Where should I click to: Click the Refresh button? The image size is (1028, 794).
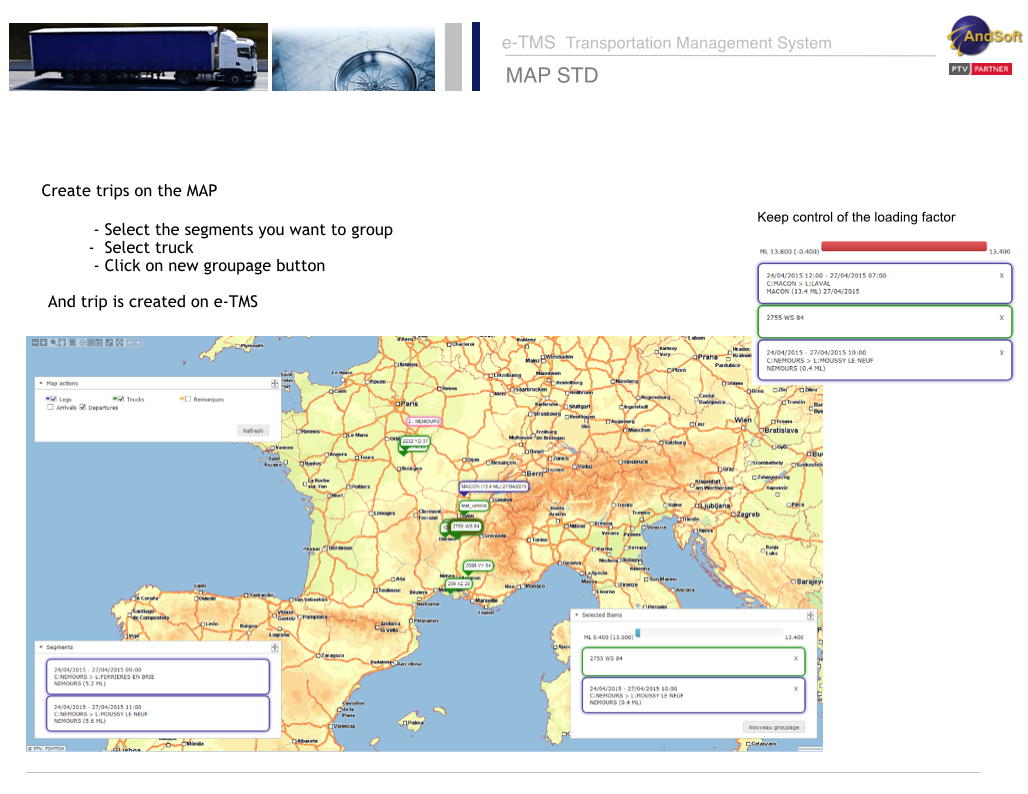pos(253,431)
